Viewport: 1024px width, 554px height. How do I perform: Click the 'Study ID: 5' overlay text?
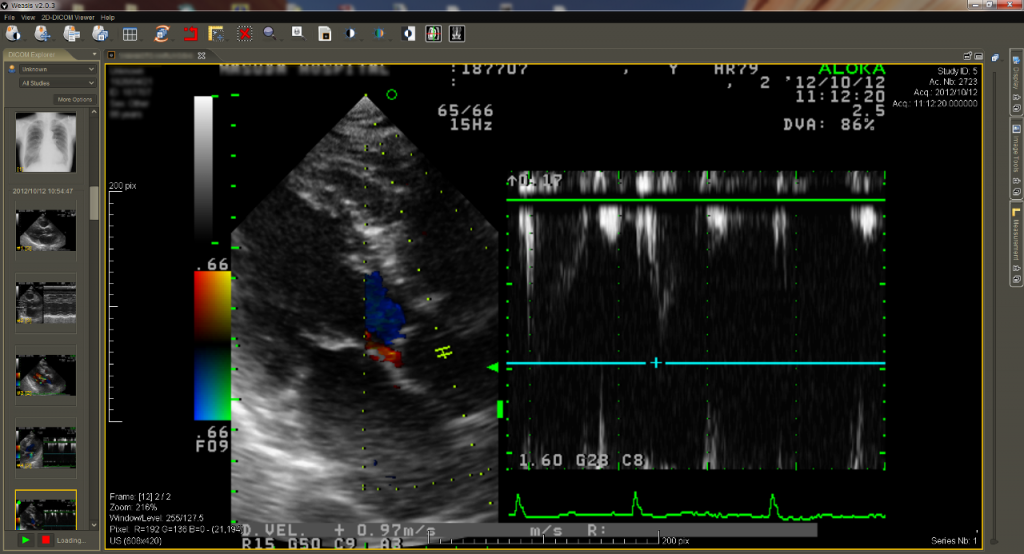click(x=957, y=71)
